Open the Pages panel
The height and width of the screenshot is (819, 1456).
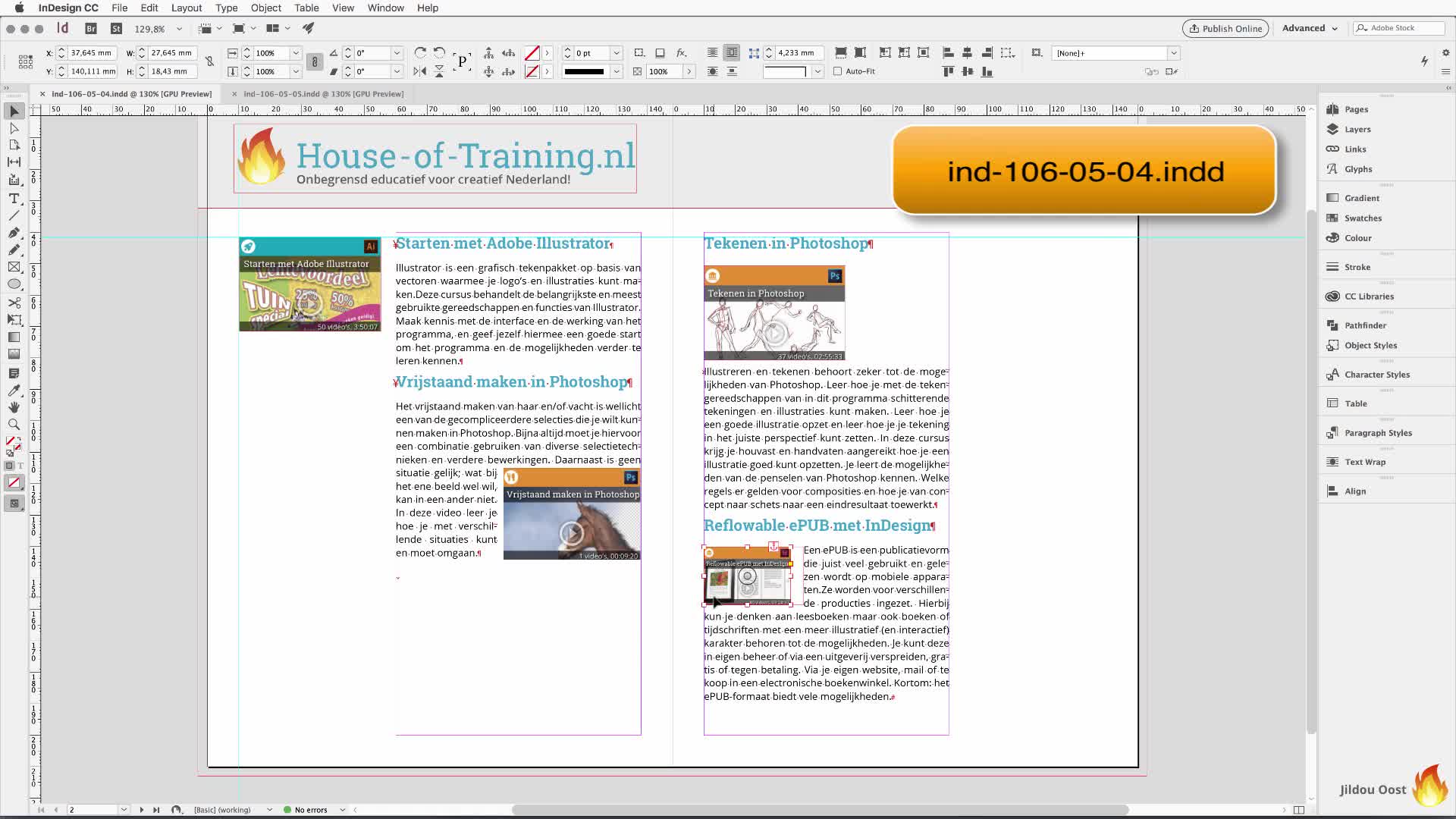[x=1356, y=109]
